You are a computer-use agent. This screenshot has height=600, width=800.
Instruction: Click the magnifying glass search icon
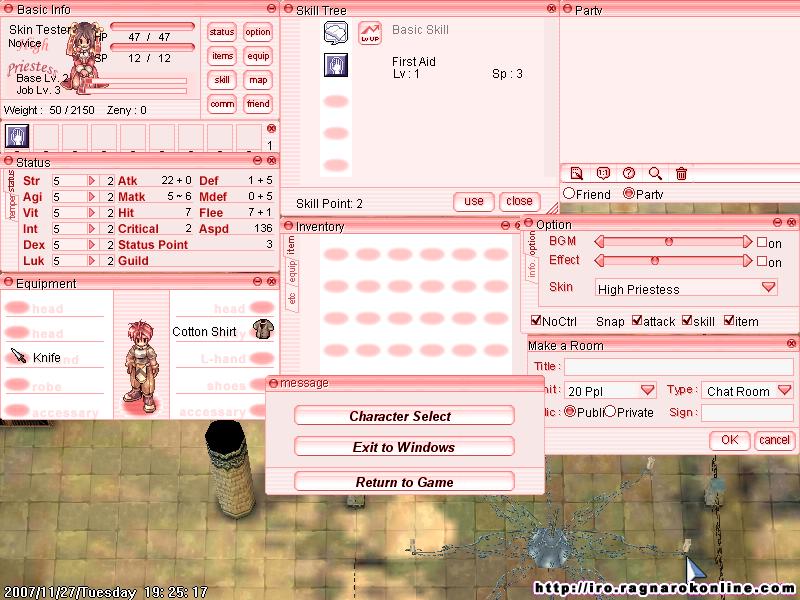point(655,173)
